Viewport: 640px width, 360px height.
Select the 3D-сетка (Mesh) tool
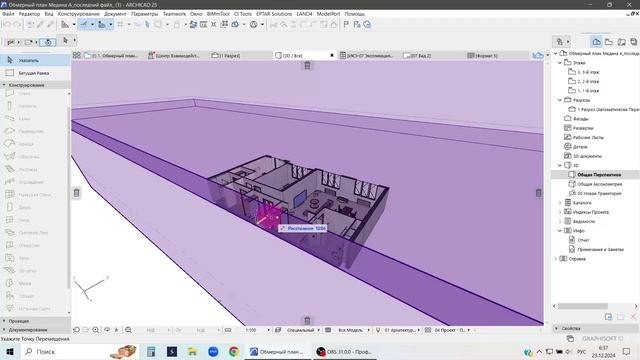[33, 271]
